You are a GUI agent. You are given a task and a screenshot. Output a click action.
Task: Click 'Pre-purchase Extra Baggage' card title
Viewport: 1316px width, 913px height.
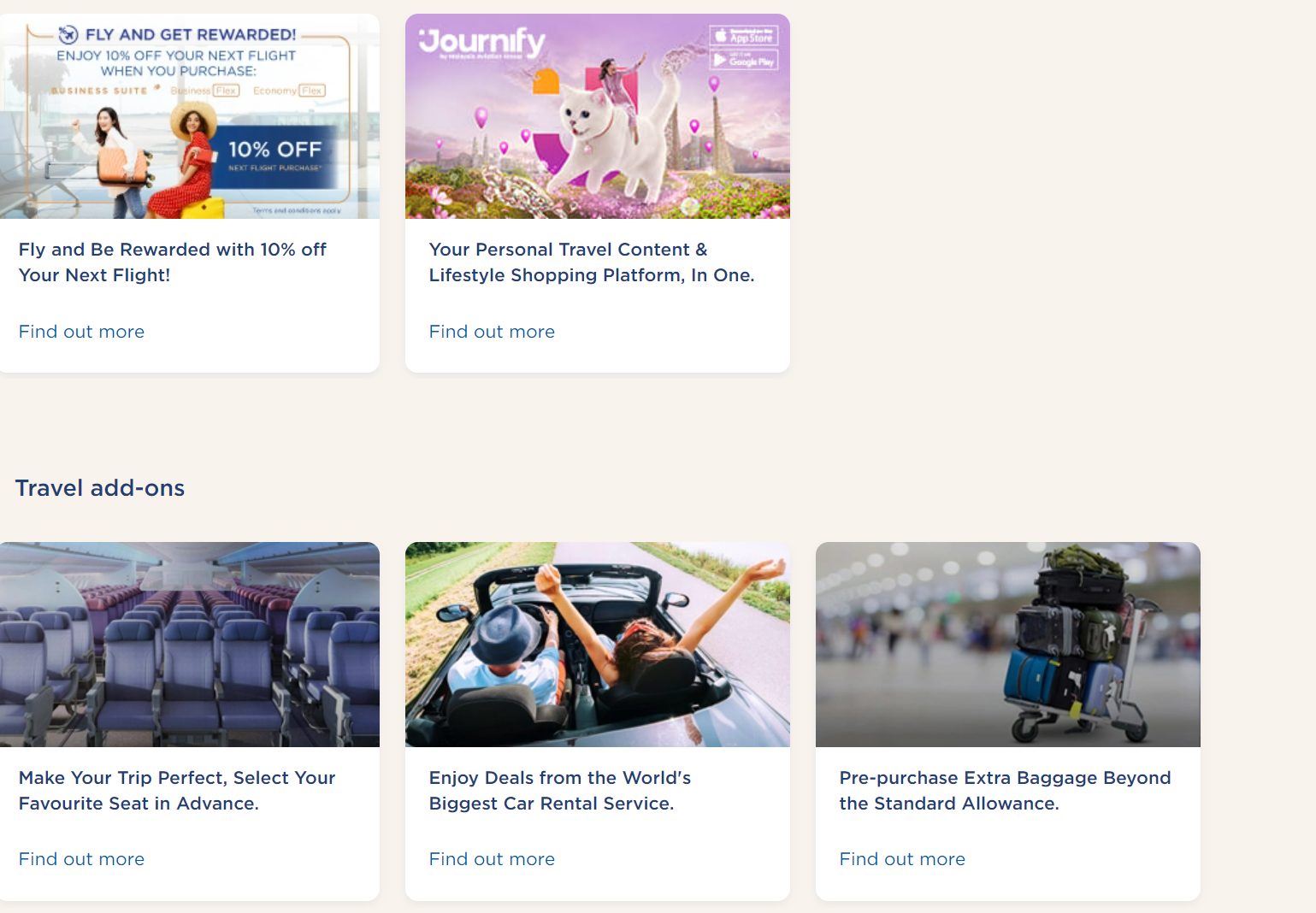click(1006, 791)
